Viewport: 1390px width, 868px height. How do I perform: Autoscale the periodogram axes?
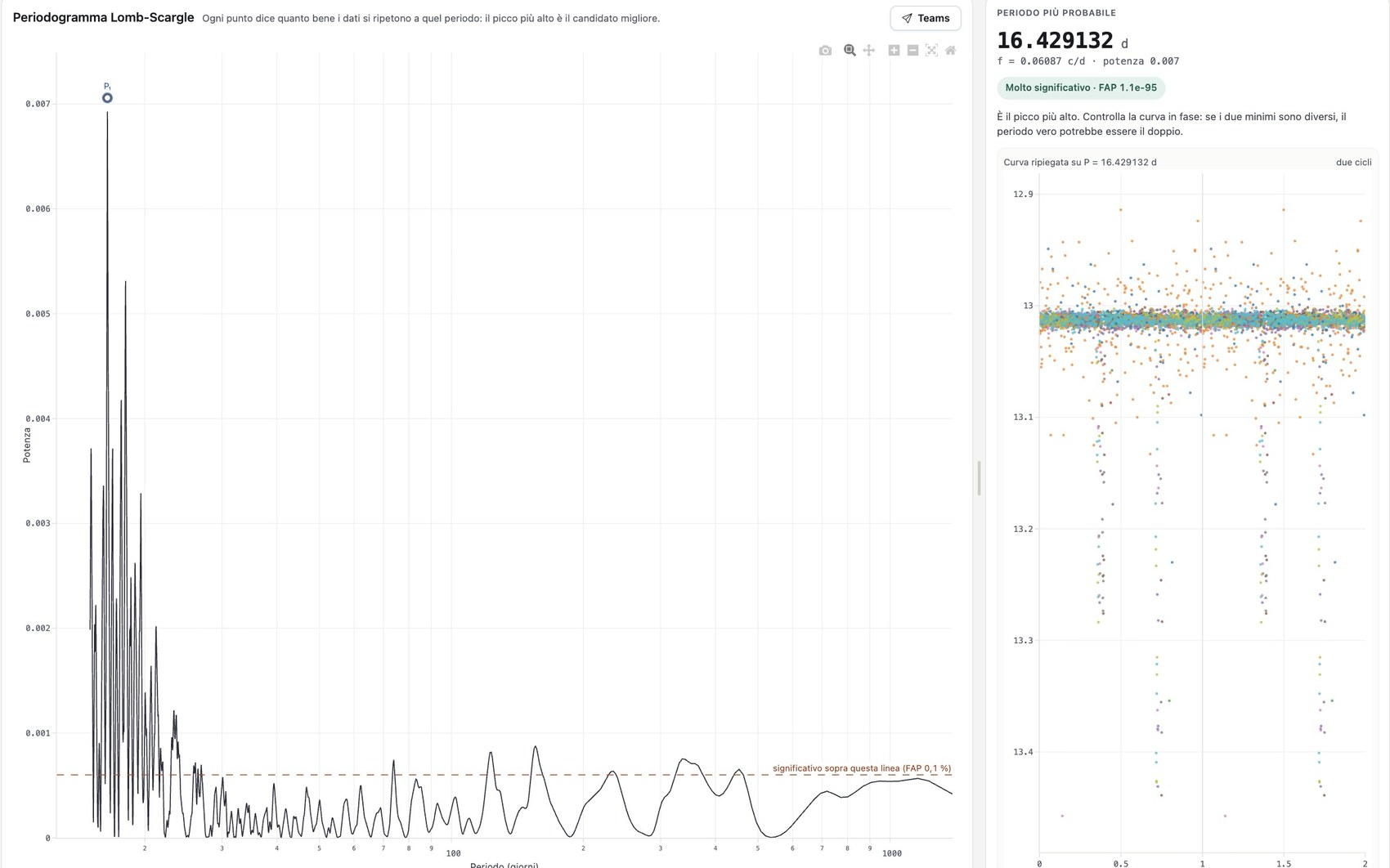931,51
